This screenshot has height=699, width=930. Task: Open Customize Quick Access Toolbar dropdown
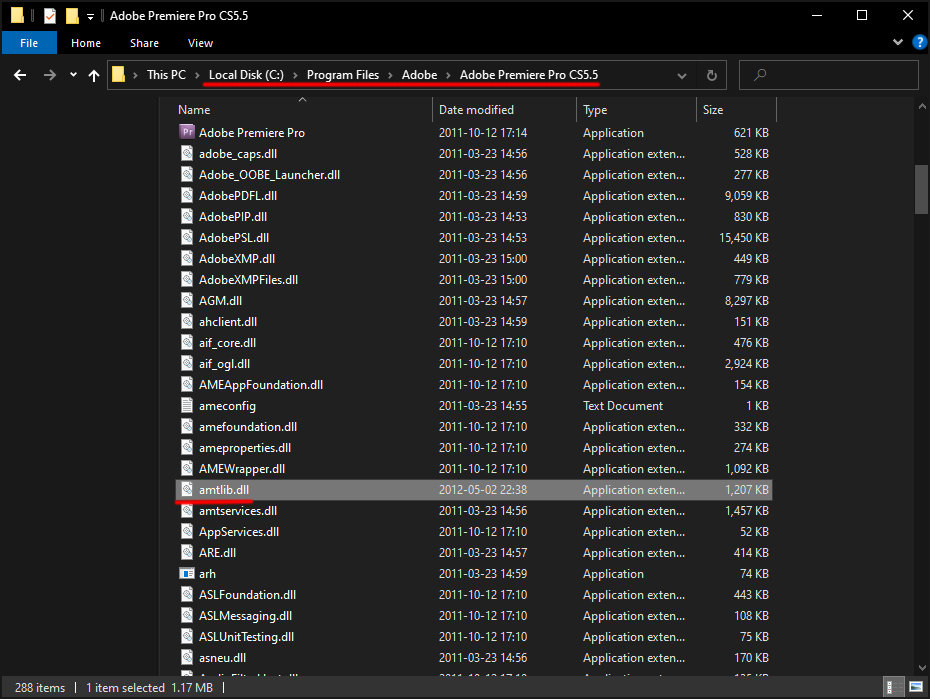90,17
